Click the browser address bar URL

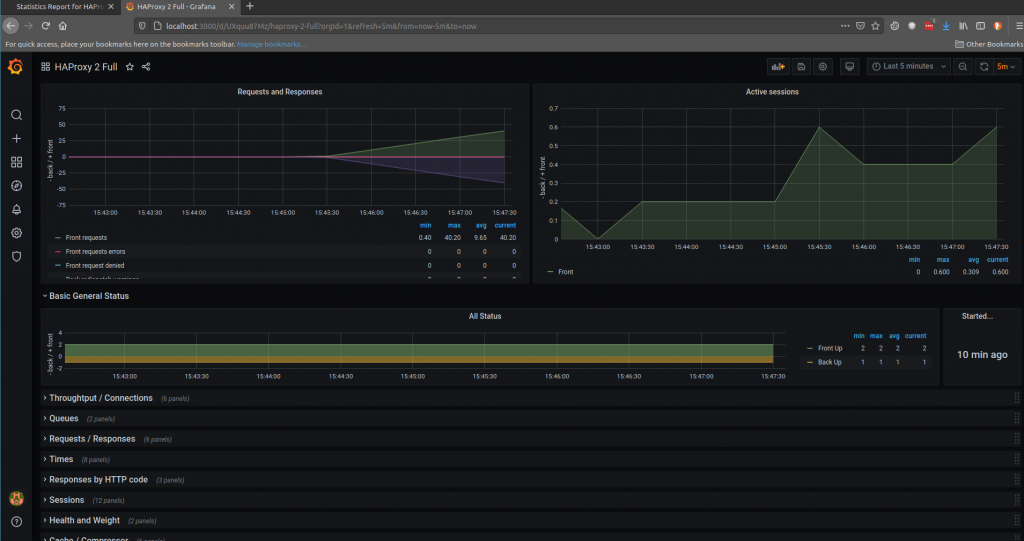[x=321, y=26]
